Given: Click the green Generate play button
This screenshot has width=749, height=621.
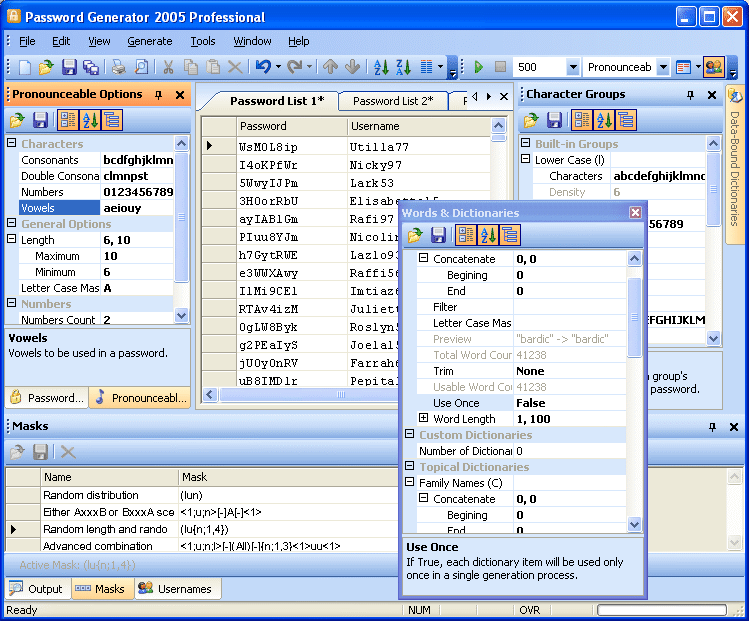Looking at the screenshot, I should [478, 67].
